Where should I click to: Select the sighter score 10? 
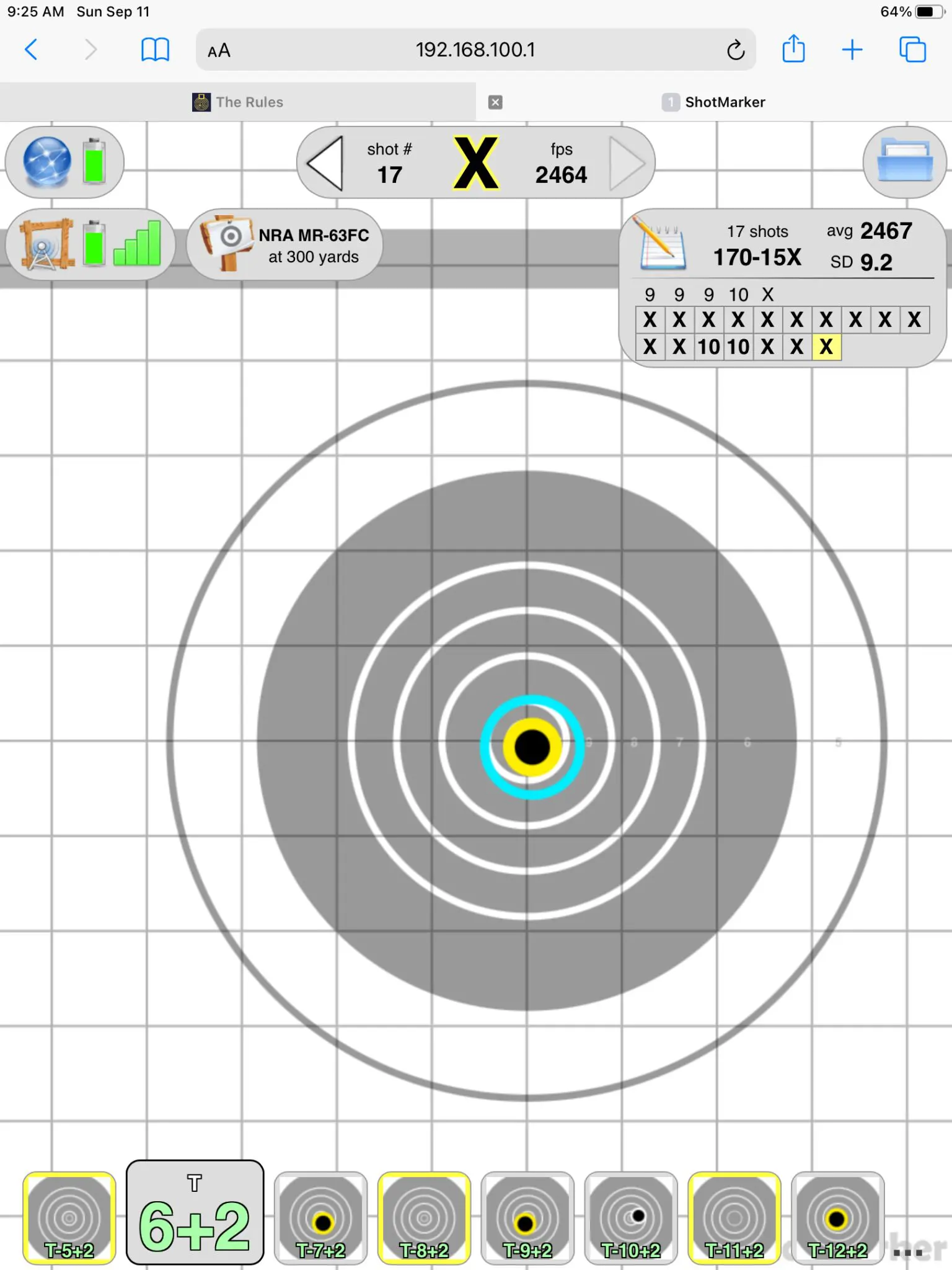(738, 295)
